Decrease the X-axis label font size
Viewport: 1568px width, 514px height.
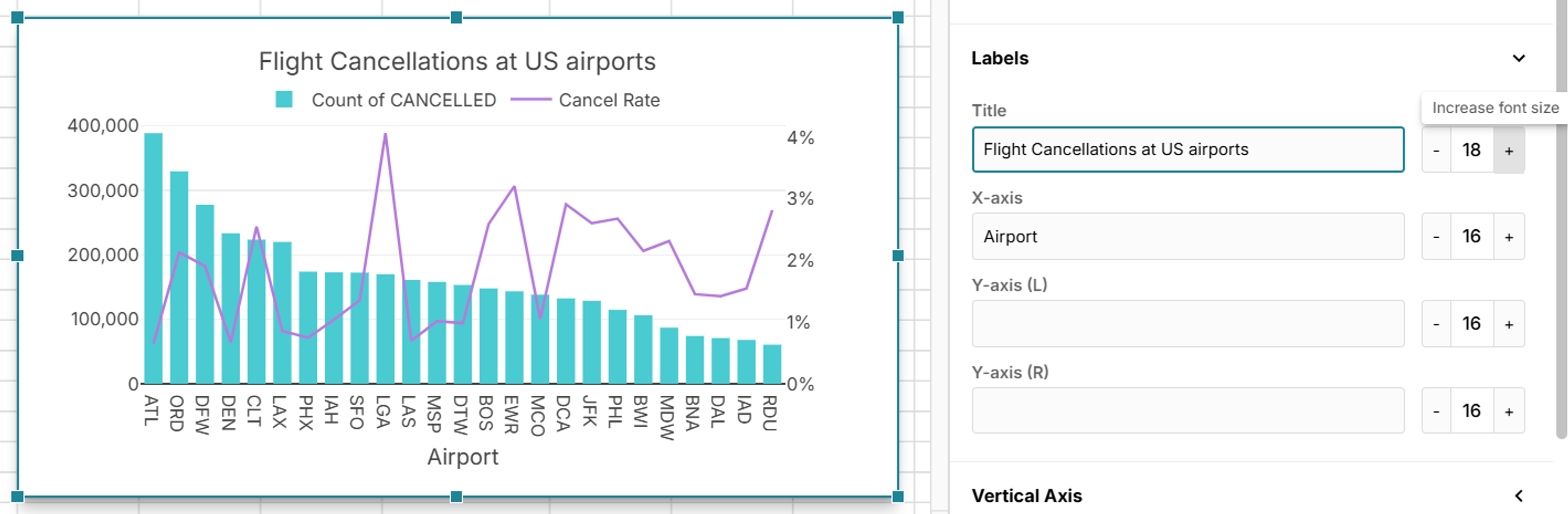(1436, 237)
